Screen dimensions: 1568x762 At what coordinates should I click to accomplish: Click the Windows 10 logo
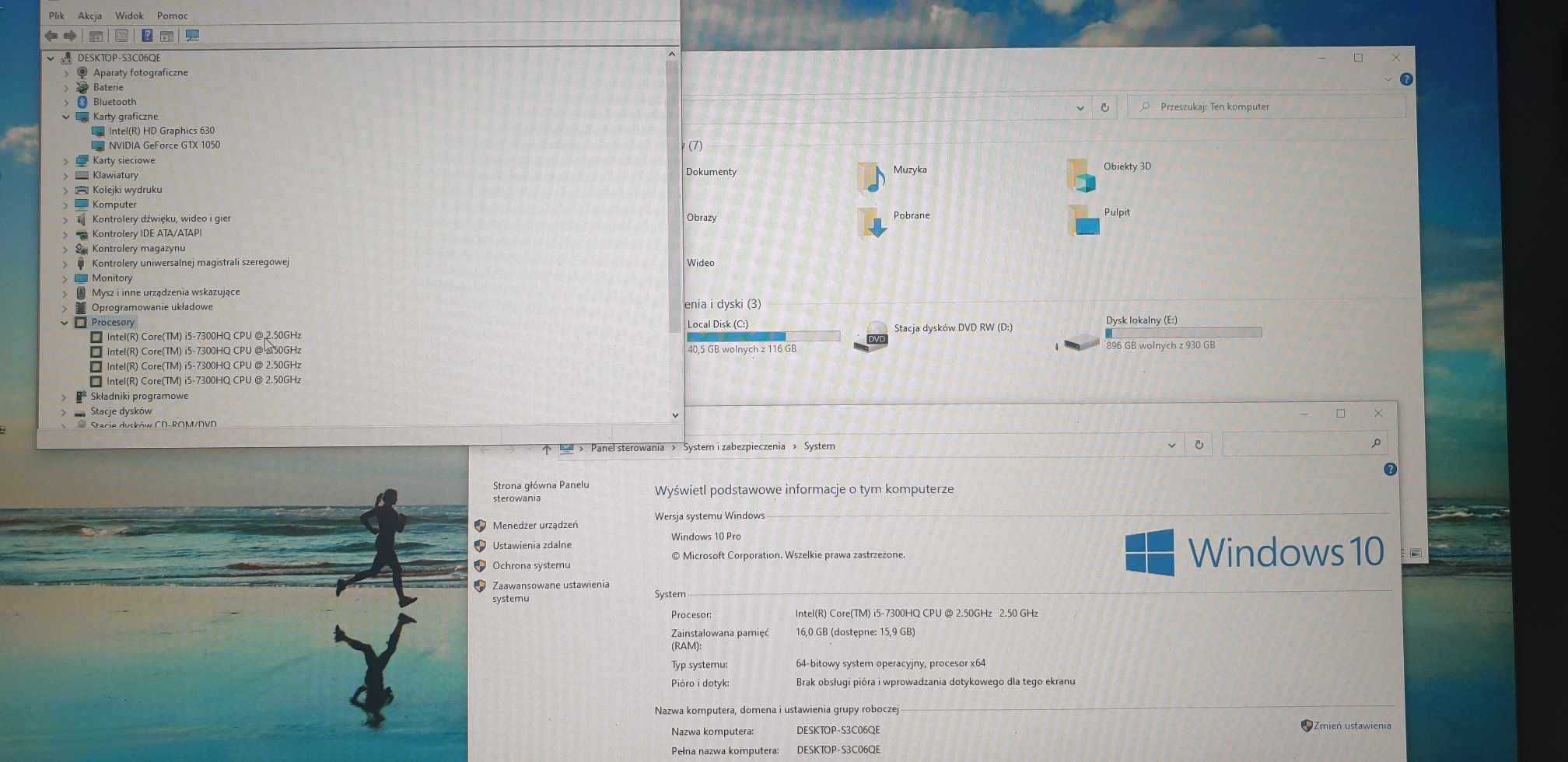point(1254,553)
